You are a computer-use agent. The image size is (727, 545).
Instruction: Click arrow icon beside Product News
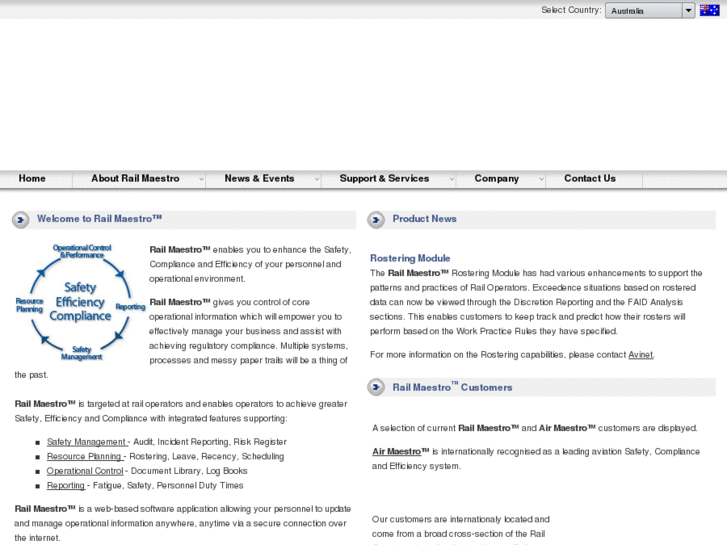(x=376, y=220)
